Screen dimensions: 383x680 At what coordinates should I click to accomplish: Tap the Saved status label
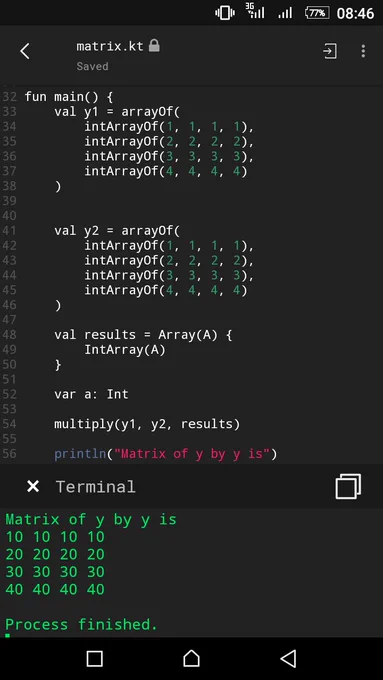click(x=92, y=66)
